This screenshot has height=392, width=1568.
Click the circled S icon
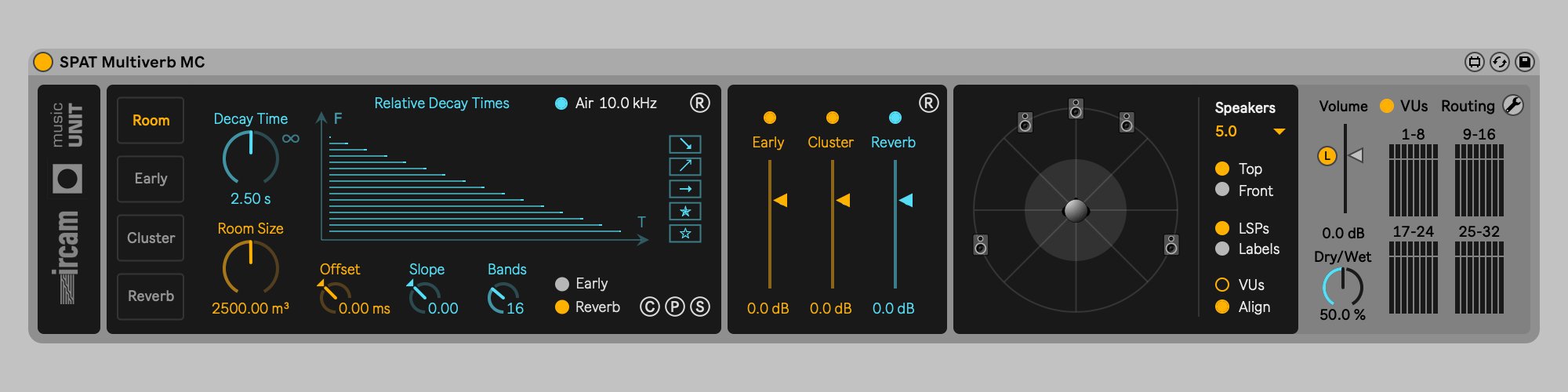point(700,307)
